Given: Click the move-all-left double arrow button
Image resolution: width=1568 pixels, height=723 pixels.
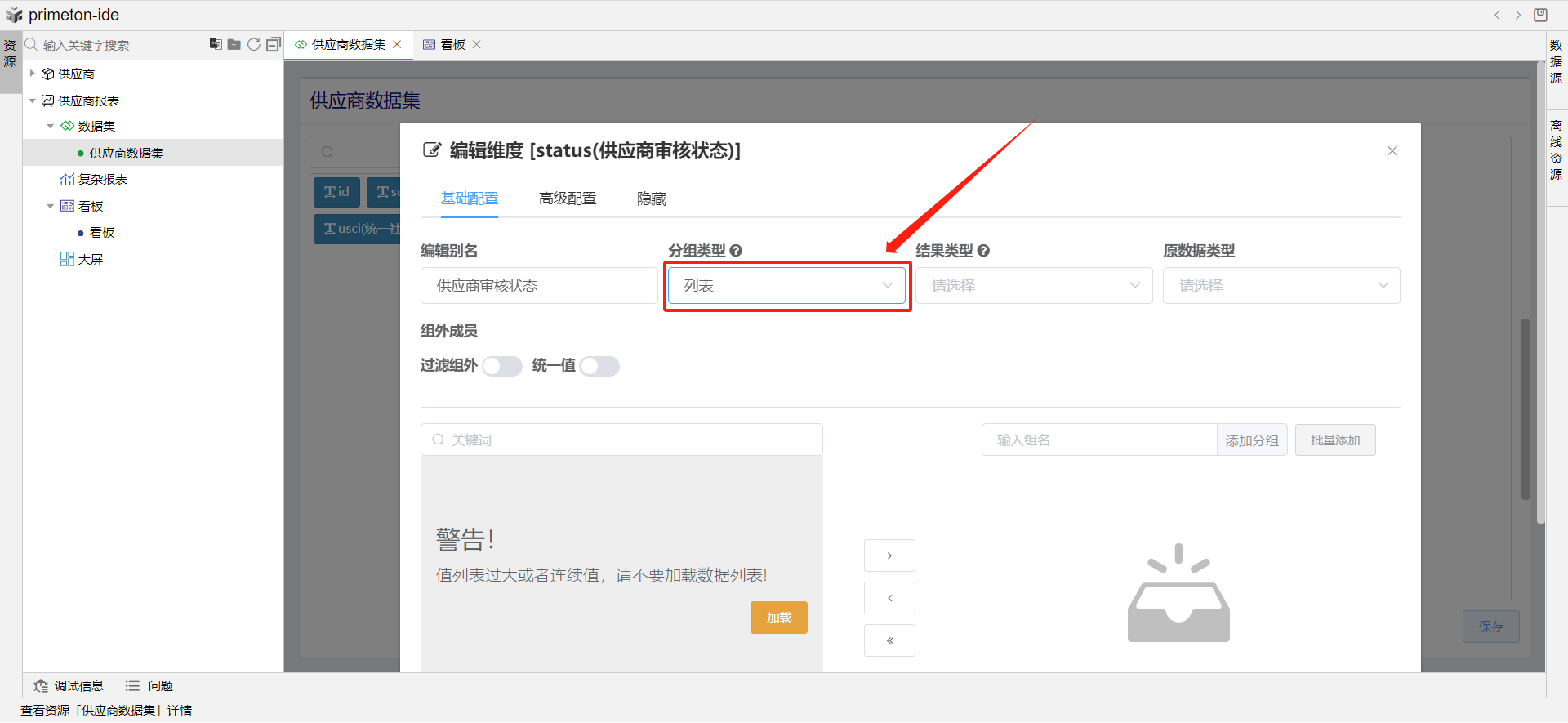Looking at the screenshot, I should pos(889,640).
